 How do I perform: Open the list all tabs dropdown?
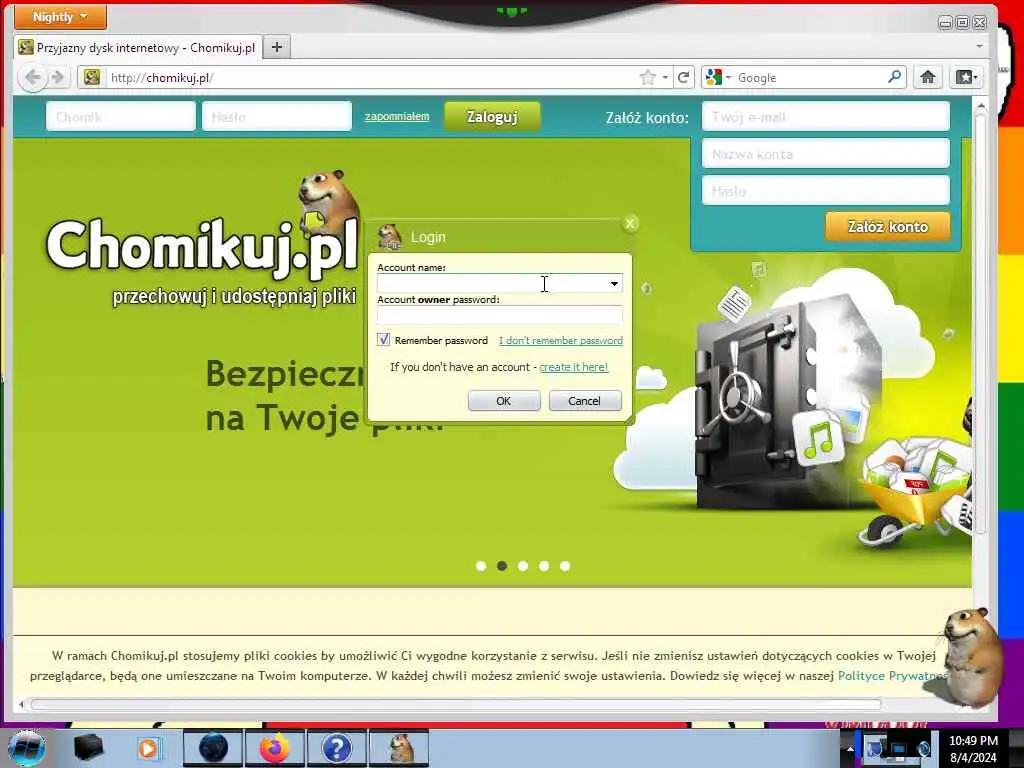click(x=979, y=46)
